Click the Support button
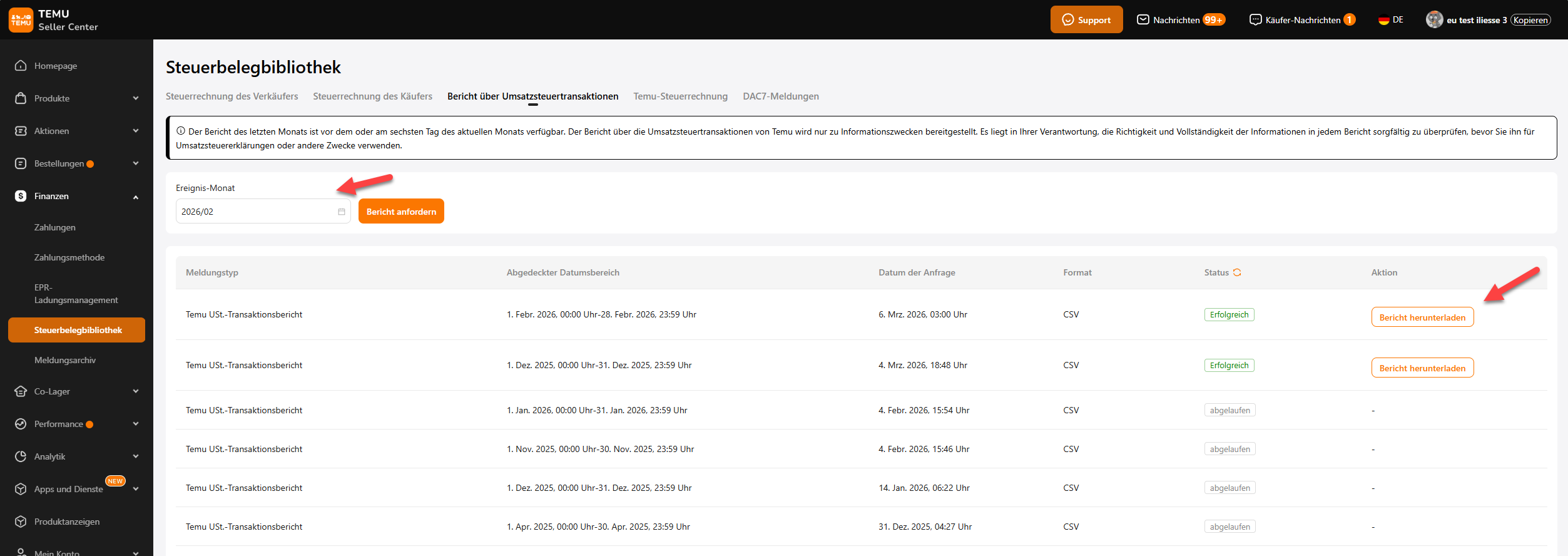The image size is (1568, 556). [1086, 19]
